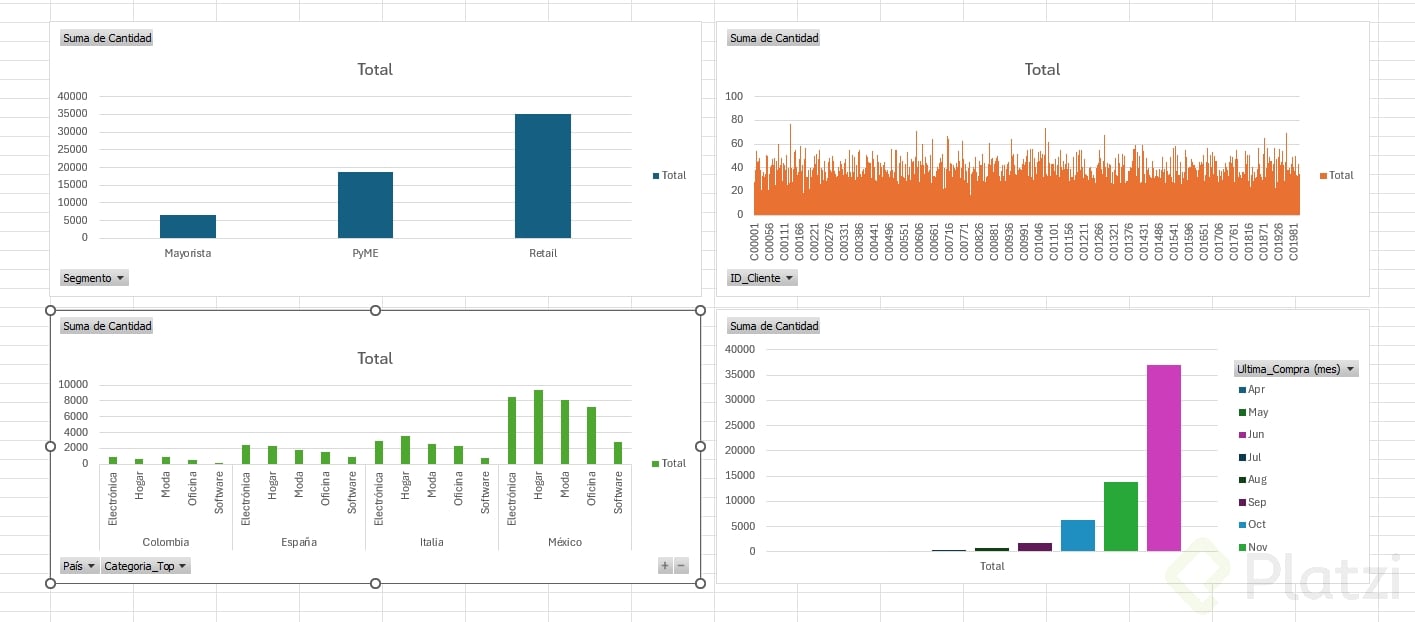Select the Oct legend entry
The height and width of the screenshot is (622, 1415).
coord(1252,525)
